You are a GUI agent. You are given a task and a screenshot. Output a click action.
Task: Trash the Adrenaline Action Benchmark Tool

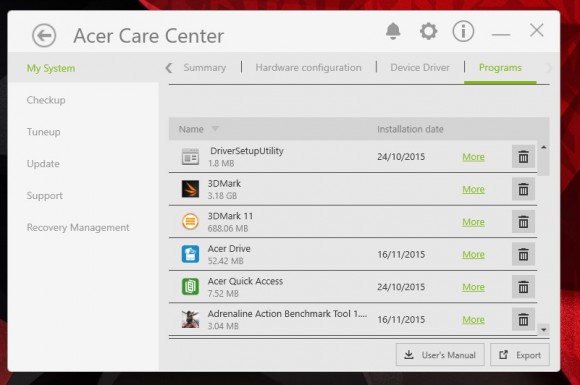523,320
